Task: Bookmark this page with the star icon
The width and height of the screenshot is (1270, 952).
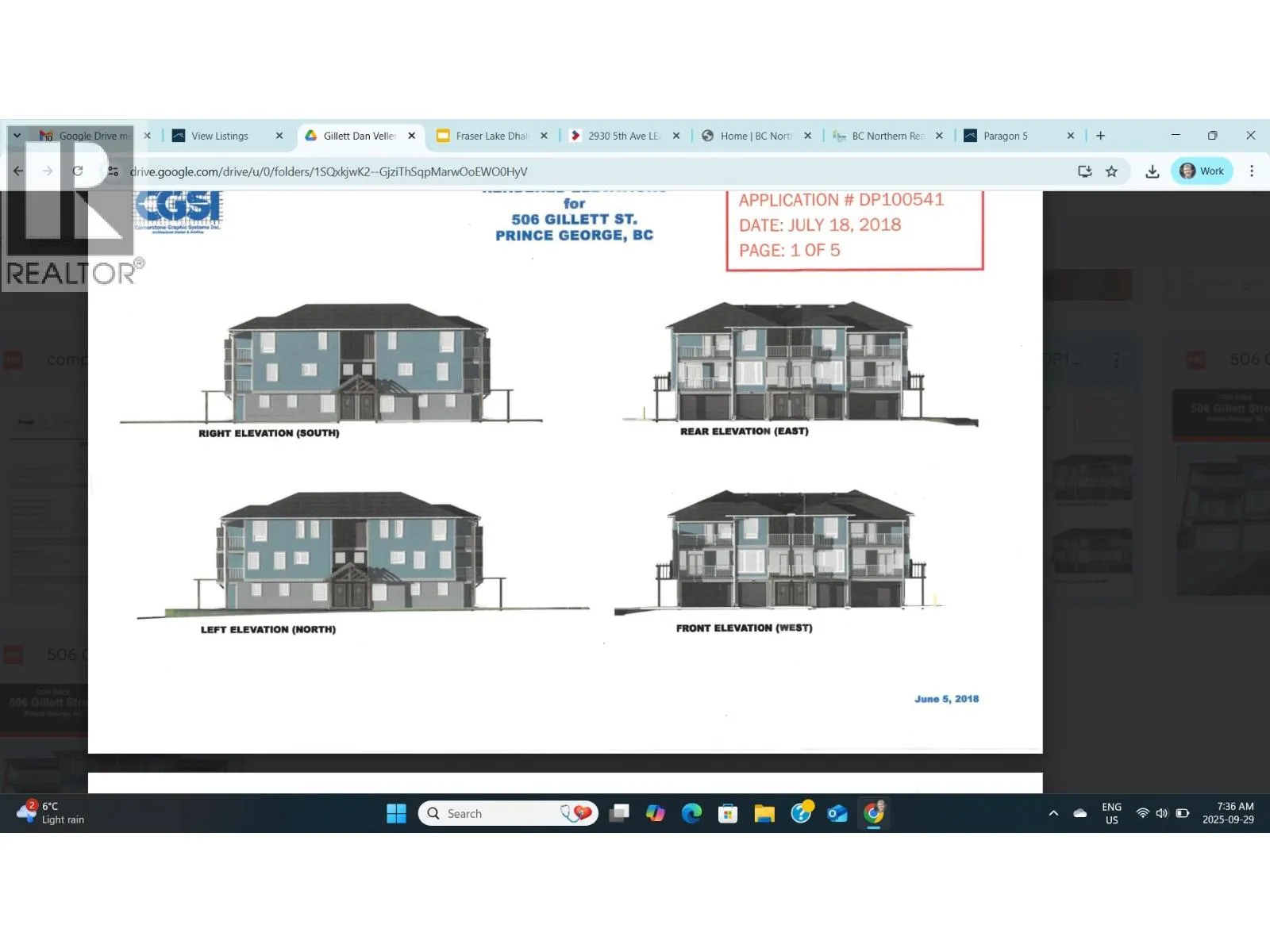Action: point(1111,171)
